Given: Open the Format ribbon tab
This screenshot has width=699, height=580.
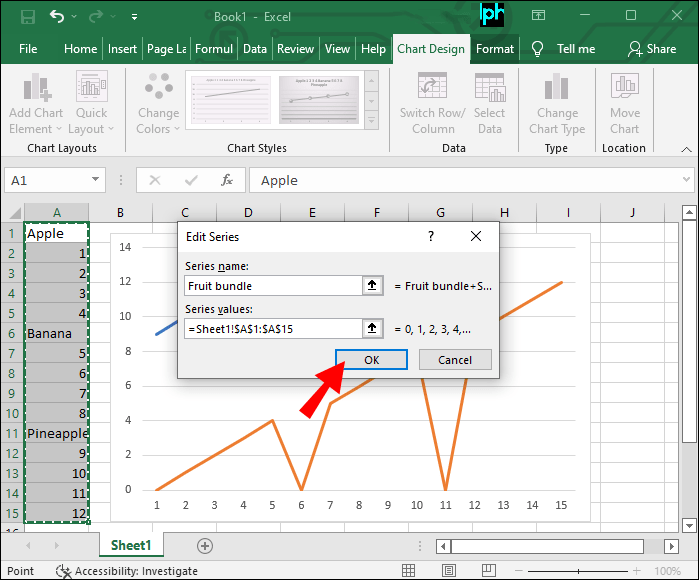Looking at the screenshot, I should (495, 48).
